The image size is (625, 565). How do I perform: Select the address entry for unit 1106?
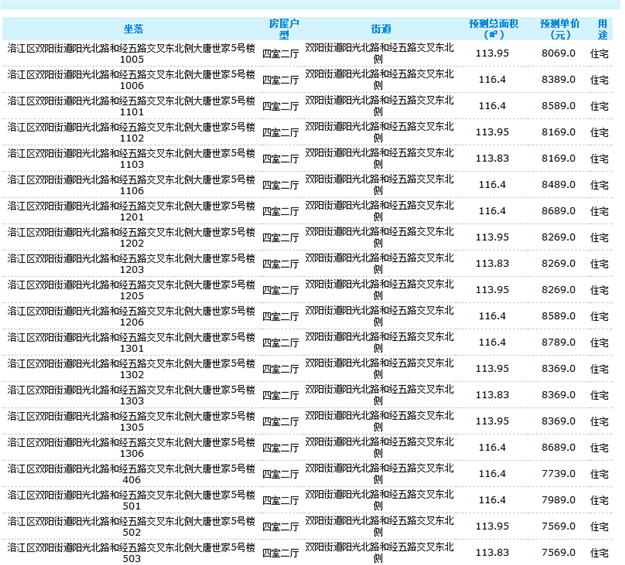pyautogui.click(x=132, y=183)
